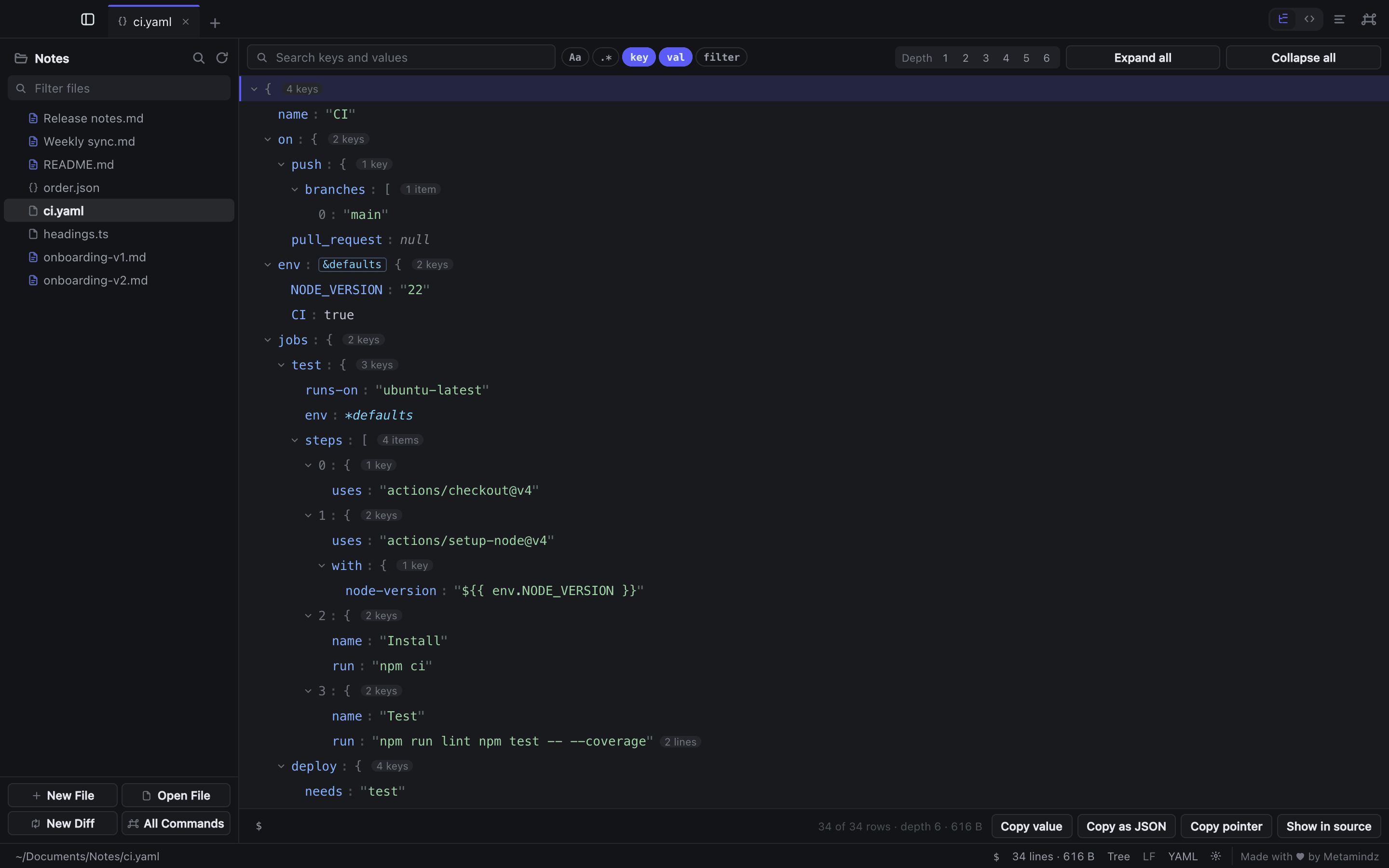This screenshot has height=868, width=1389.
Task: Collapse the root 4 keys node
Action: click(x=254, y=89)
